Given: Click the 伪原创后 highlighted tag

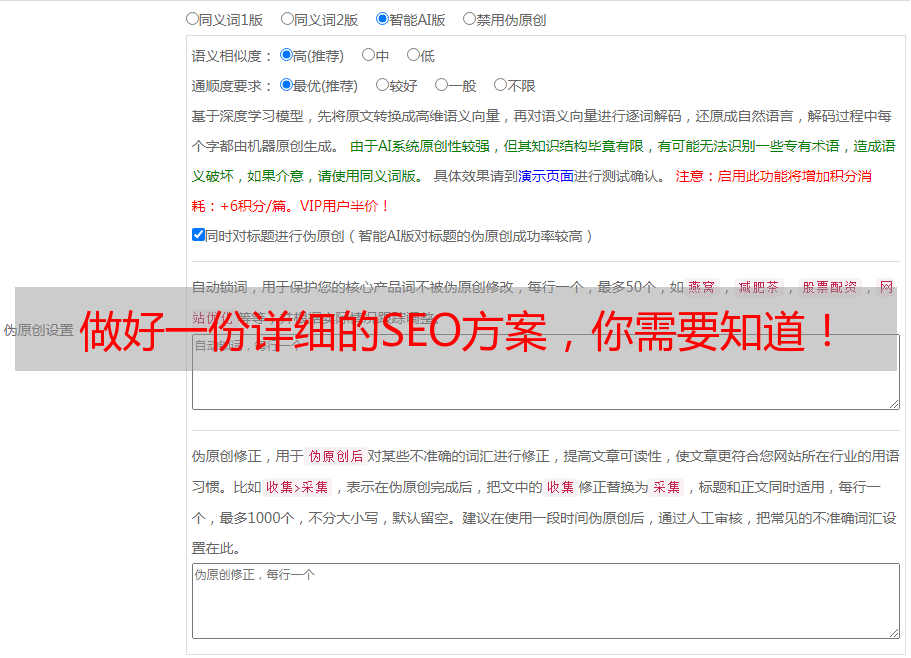Looking at the screenshot, I should (336, 456).
